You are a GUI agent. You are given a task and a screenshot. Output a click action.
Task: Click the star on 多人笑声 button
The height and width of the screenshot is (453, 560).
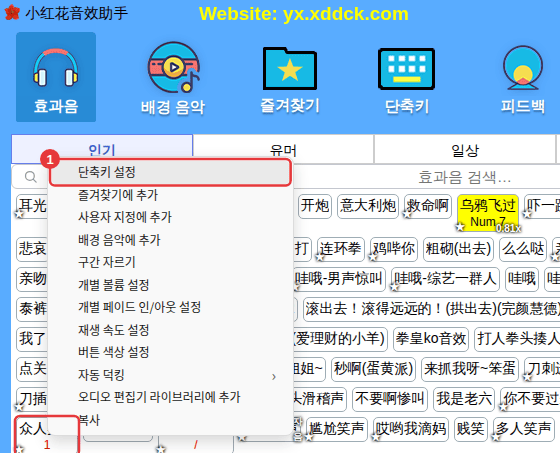(x=496, y=437)
